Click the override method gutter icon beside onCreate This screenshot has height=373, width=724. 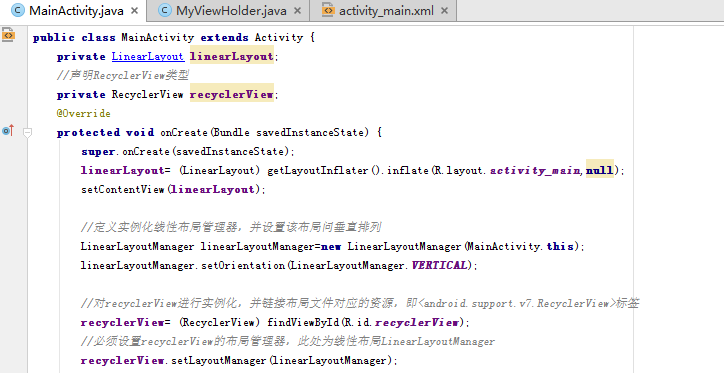tap(8, 131)
